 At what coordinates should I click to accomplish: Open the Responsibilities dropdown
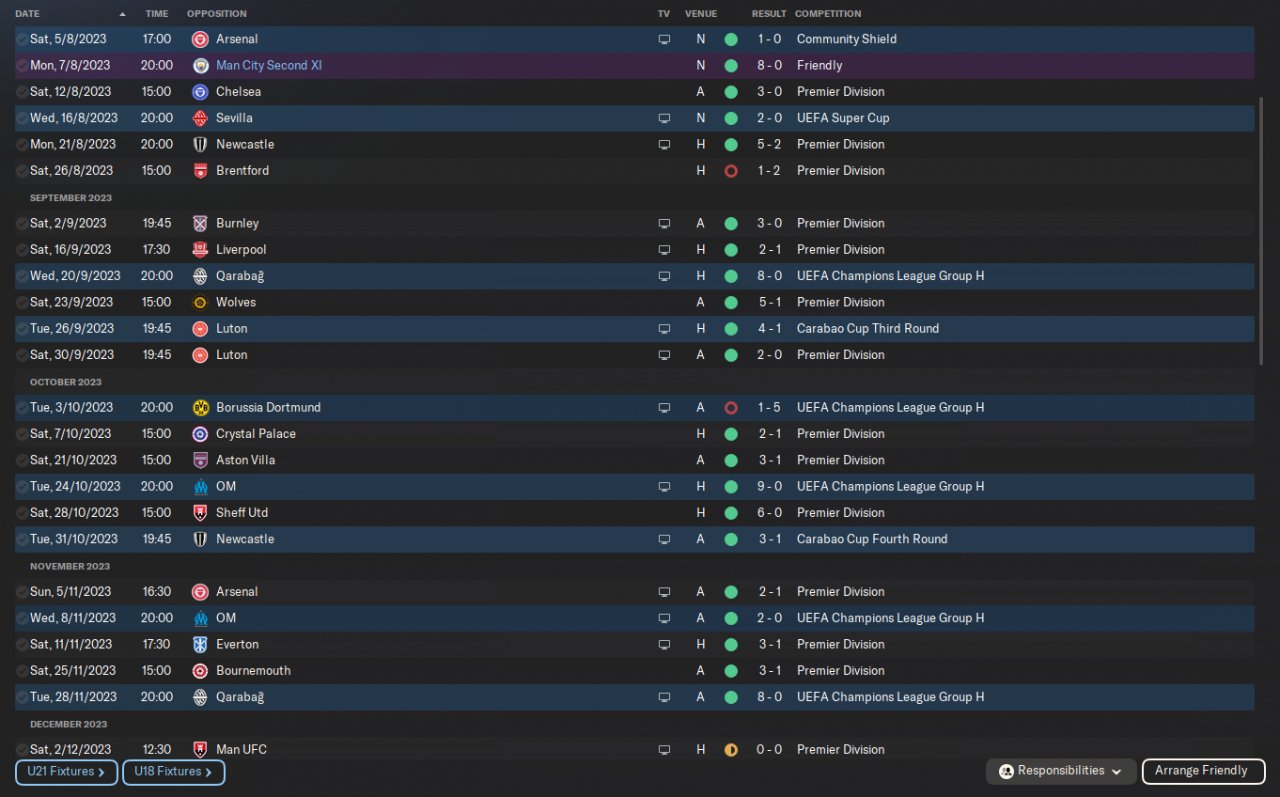[x=1061, y=771]
